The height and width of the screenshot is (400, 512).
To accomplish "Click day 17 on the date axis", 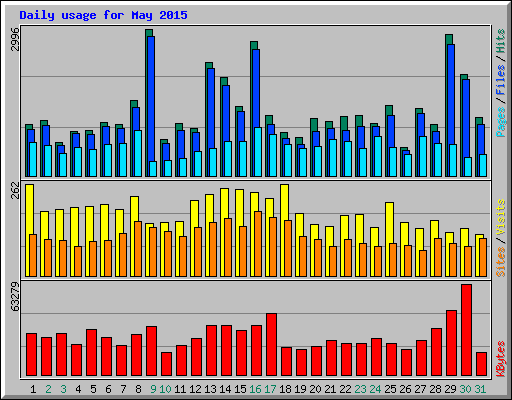I will pyautogui.click(x=270, y=389).
